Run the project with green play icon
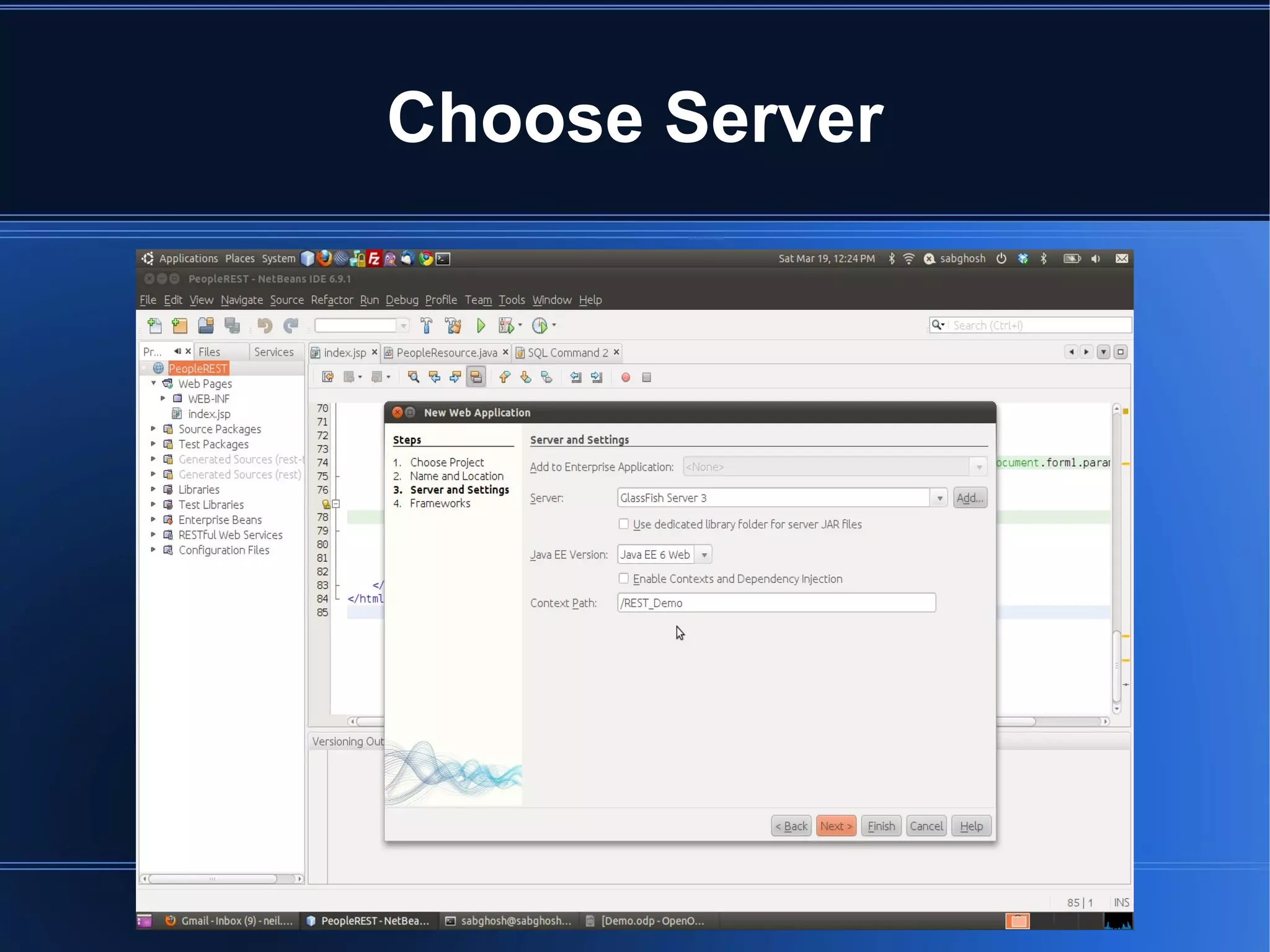The image size is (1270, 952). point(481,325)
